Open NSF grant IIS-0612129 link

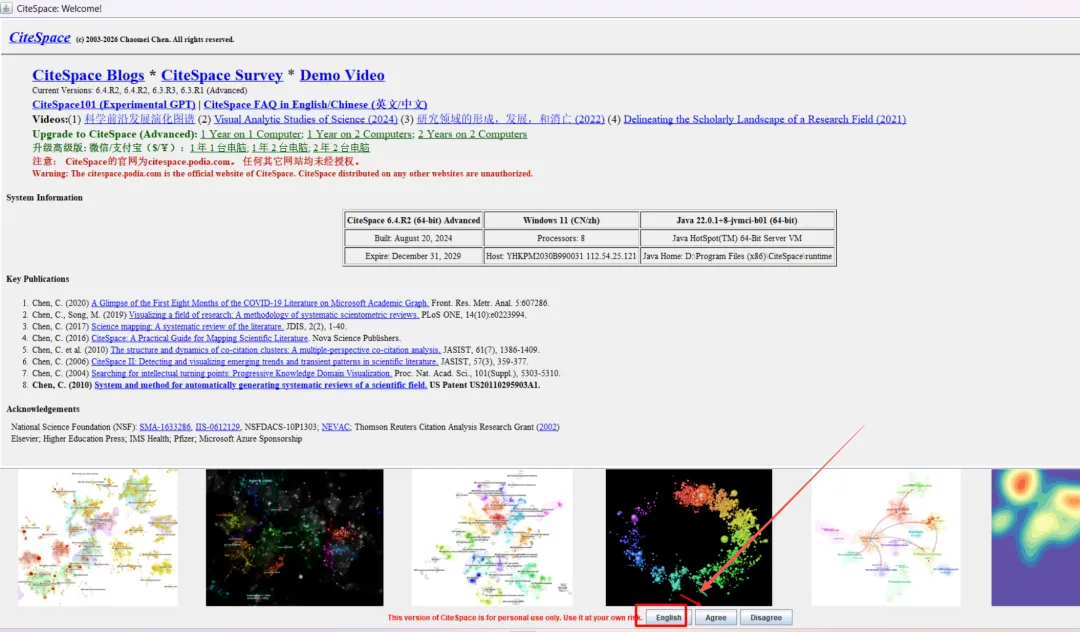click(x=218, y=427)
